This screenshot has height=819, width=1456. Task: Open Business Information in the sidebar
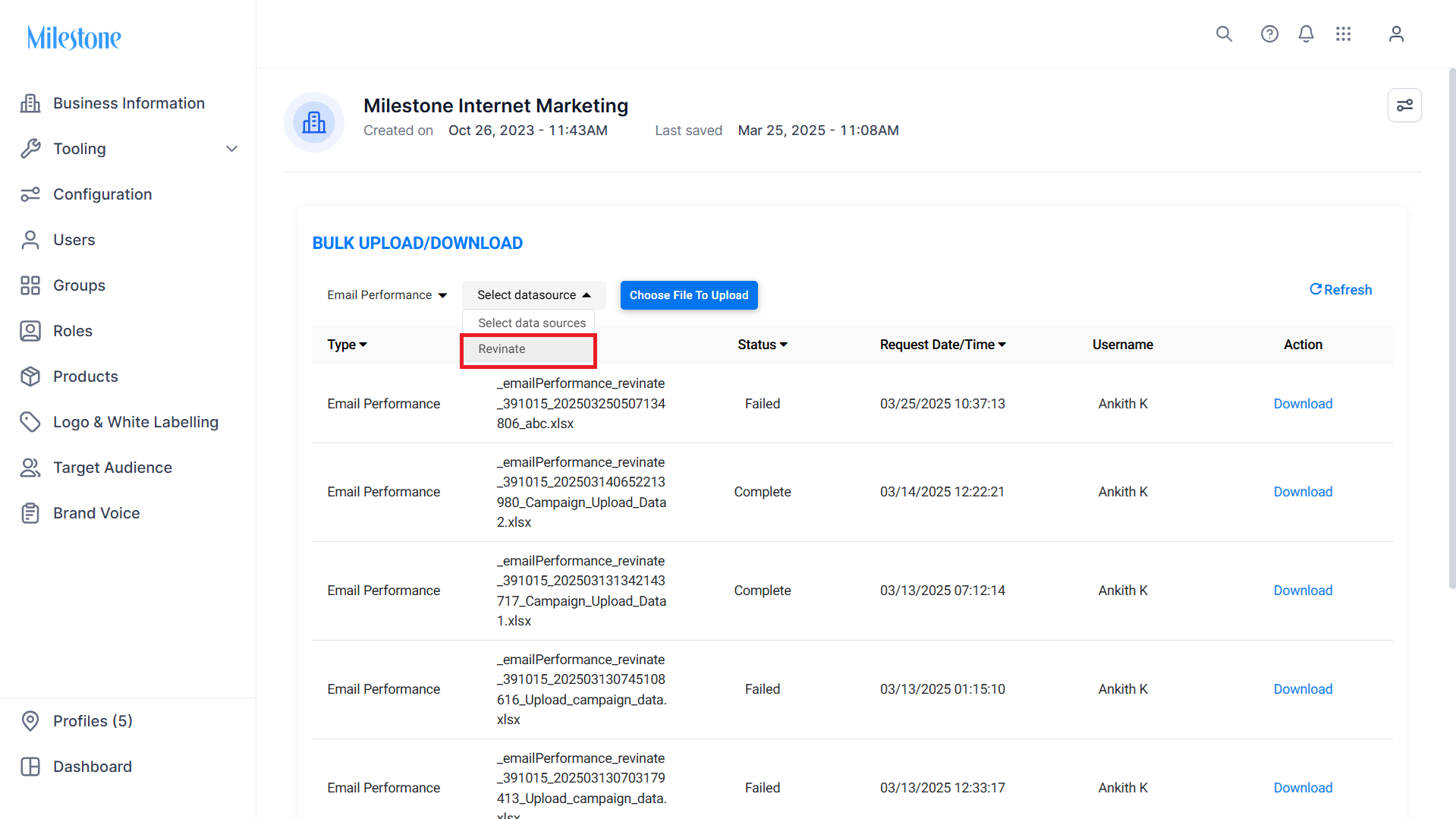(x=129, y=103)
